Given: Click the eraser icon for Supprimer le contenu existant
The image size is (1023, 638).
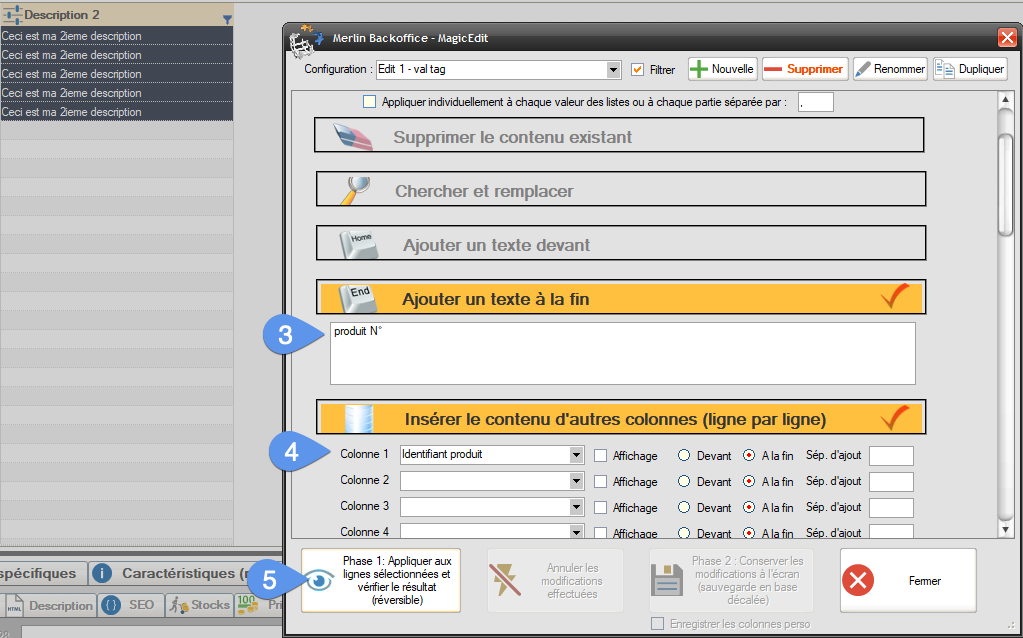Looking at the screenshot, I should pos(350,136).
